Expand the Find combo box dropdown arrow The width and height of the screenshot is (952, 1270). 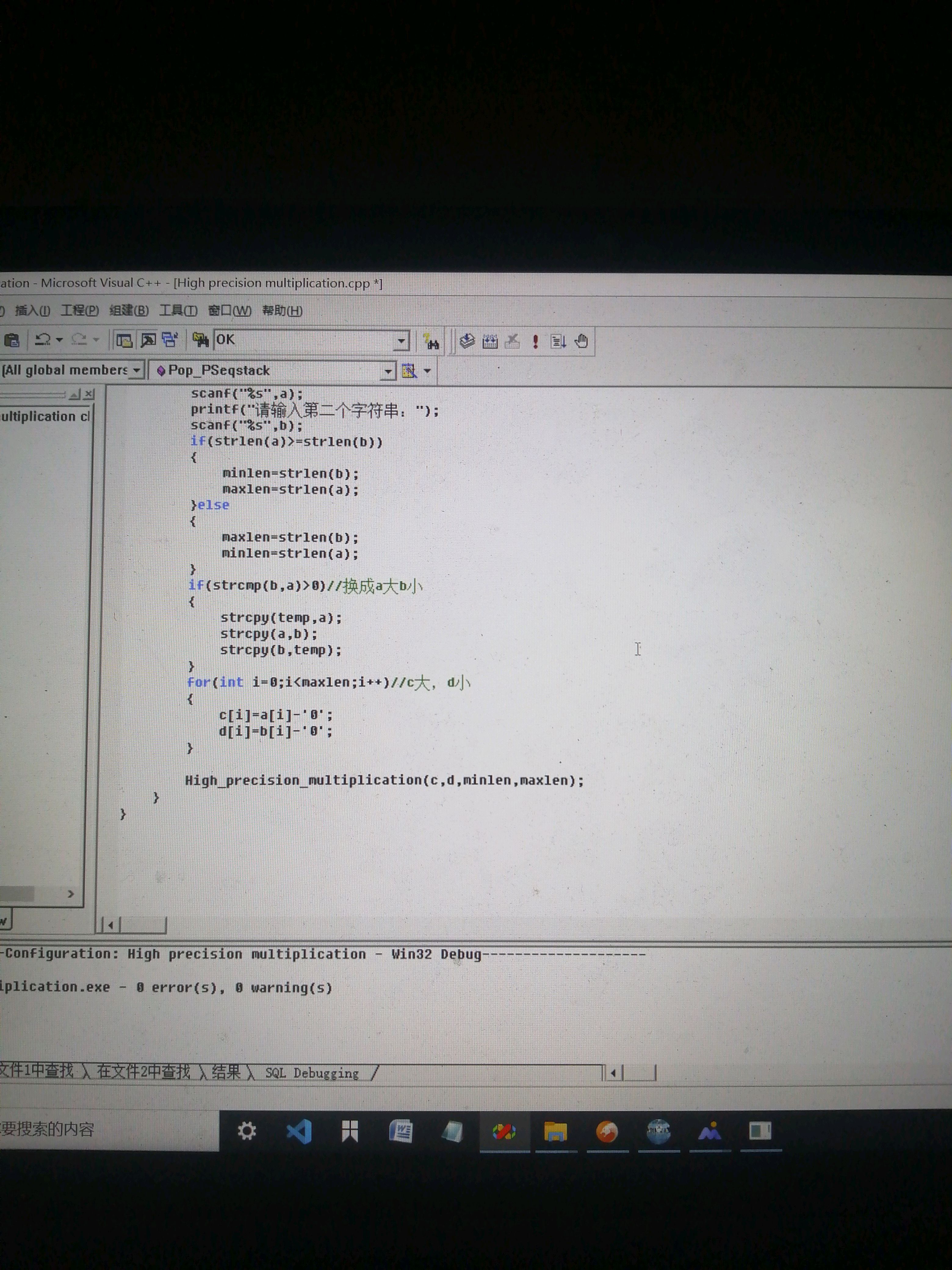(x=402, y=342)
